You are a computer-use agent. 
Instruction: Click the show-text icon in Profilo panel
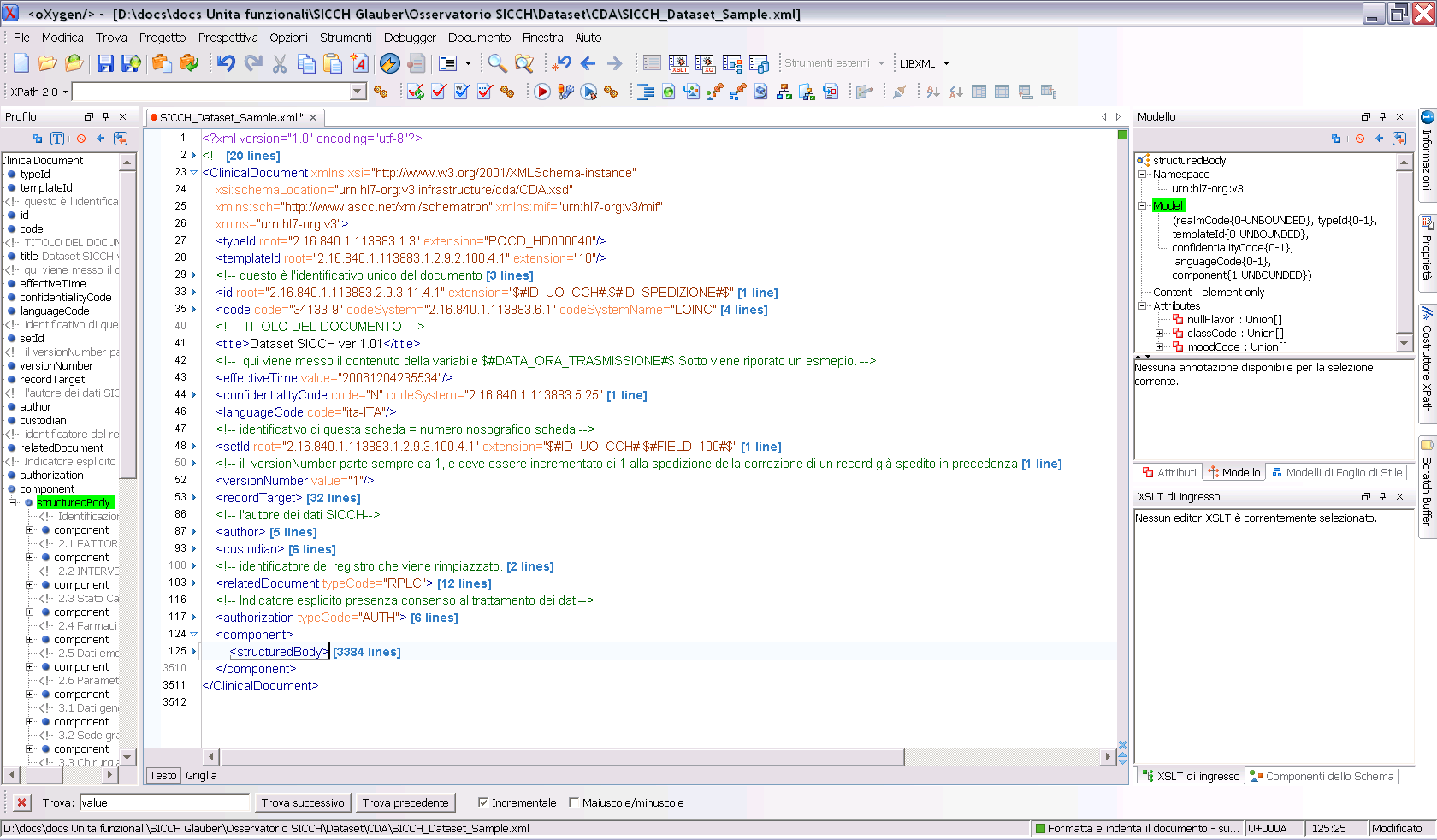57,139
